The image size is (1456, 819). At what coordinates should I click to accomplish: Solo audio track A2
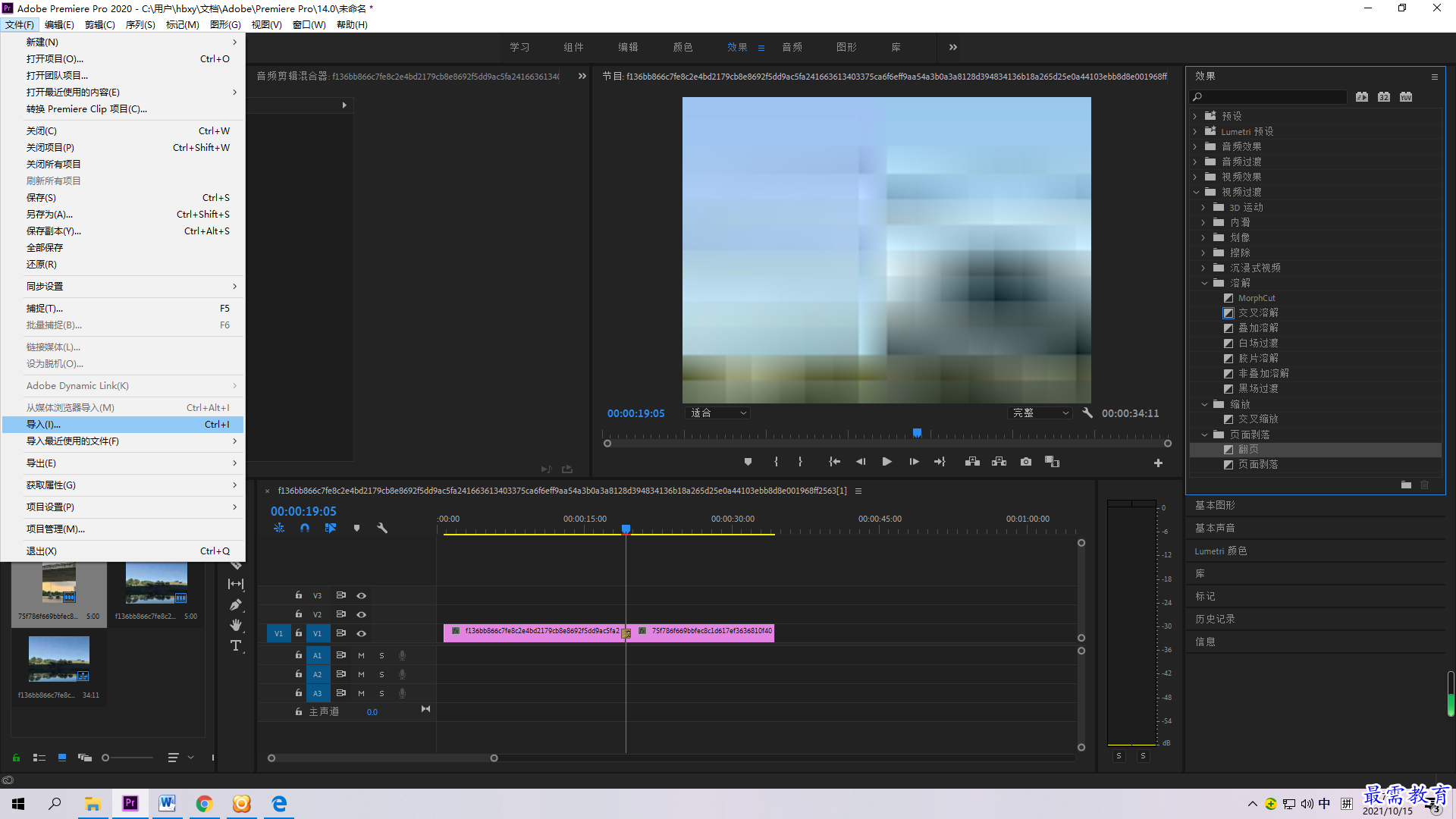click(381, 674)
